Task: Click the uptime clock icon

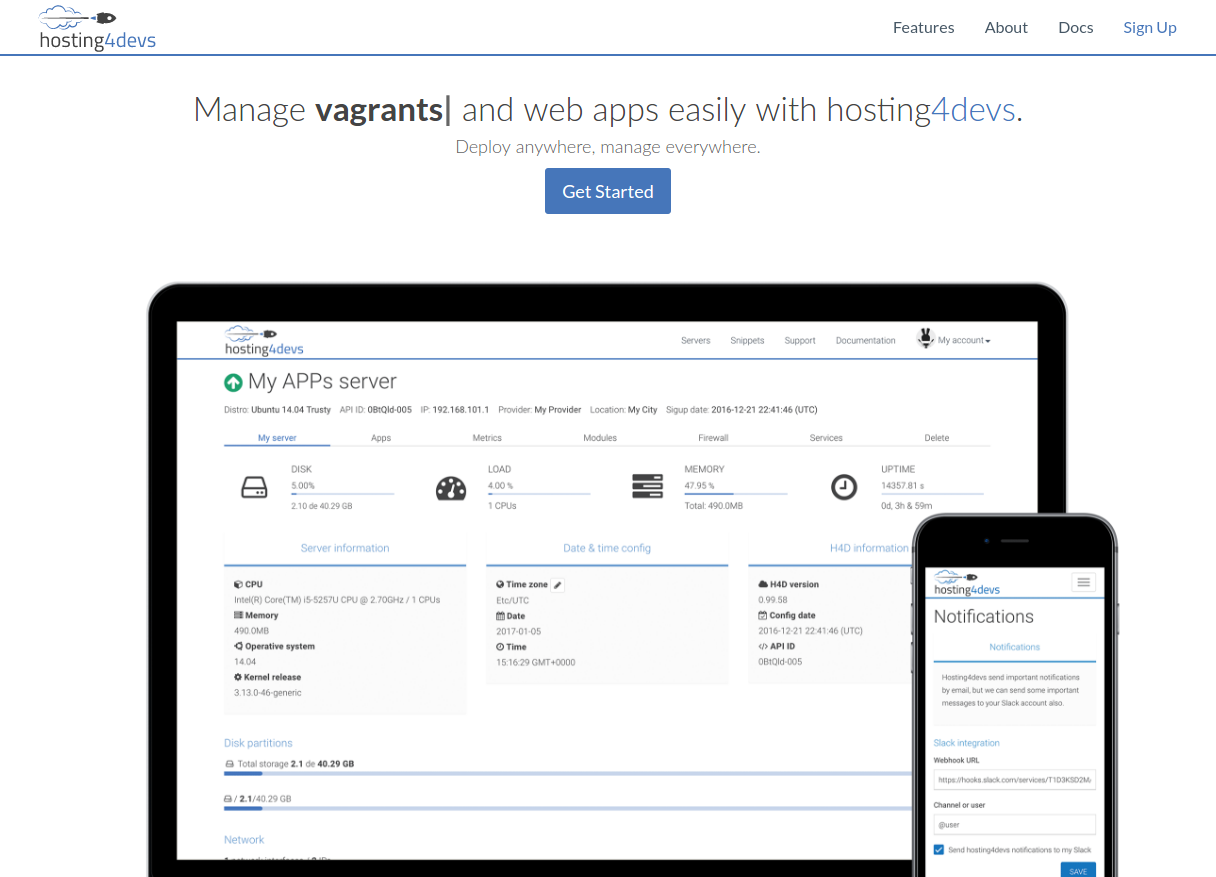Action: click(844, 487)
